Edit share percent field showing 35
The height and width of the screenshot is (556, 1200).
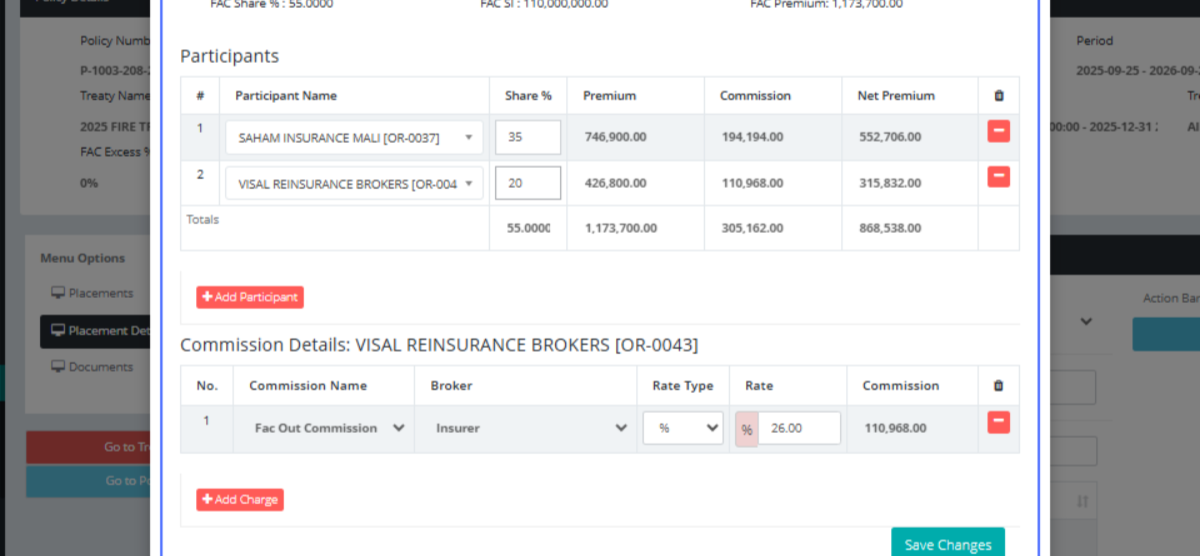point(527,138)
